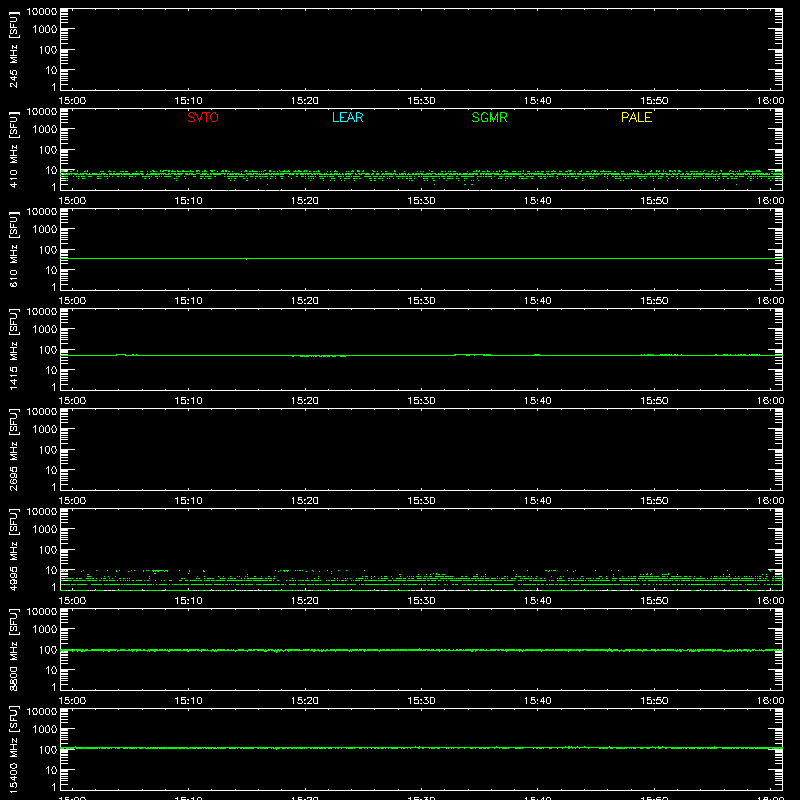Click the scattered 4995 MHz data points band
The height and width of the screenshot is (800, 800).
pos(421,580)
